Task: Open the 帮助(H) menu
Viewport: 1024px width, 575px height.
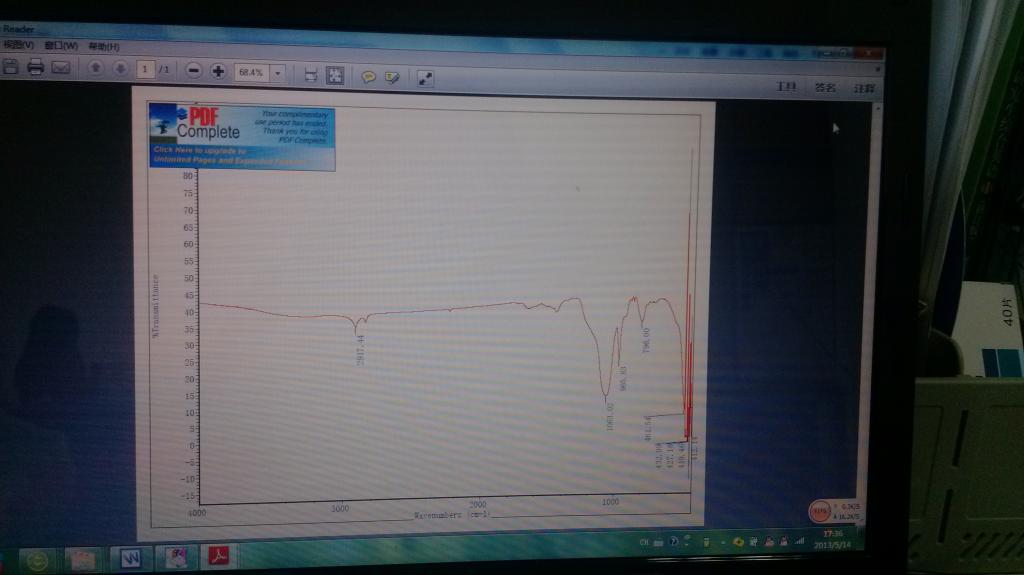Action: coord(104,46)
